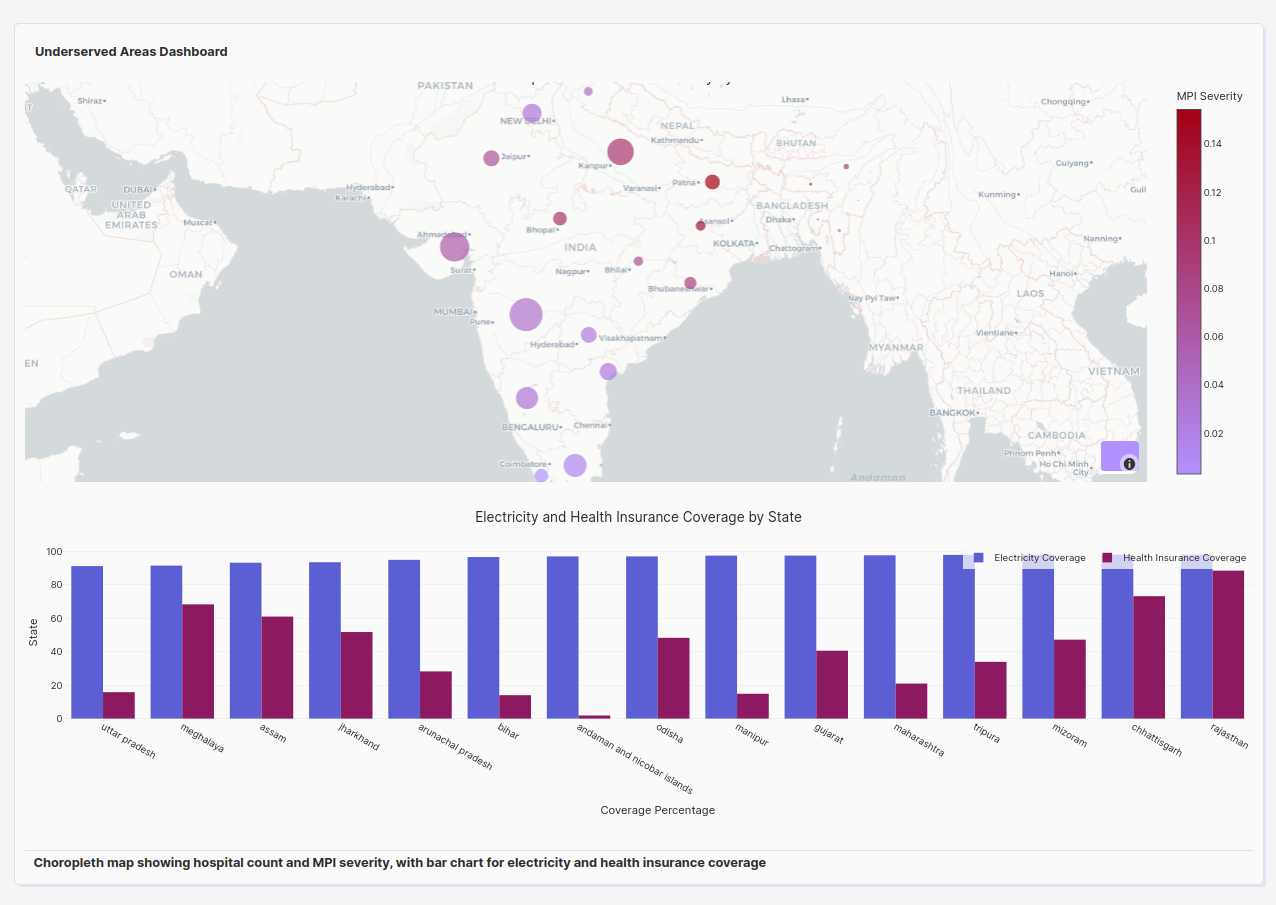The width and height of the screenshot is (1276, 905).
Task: Click the uttar pradesh health insurance bar
Action: pyautogui.click(x=119, y=705)
